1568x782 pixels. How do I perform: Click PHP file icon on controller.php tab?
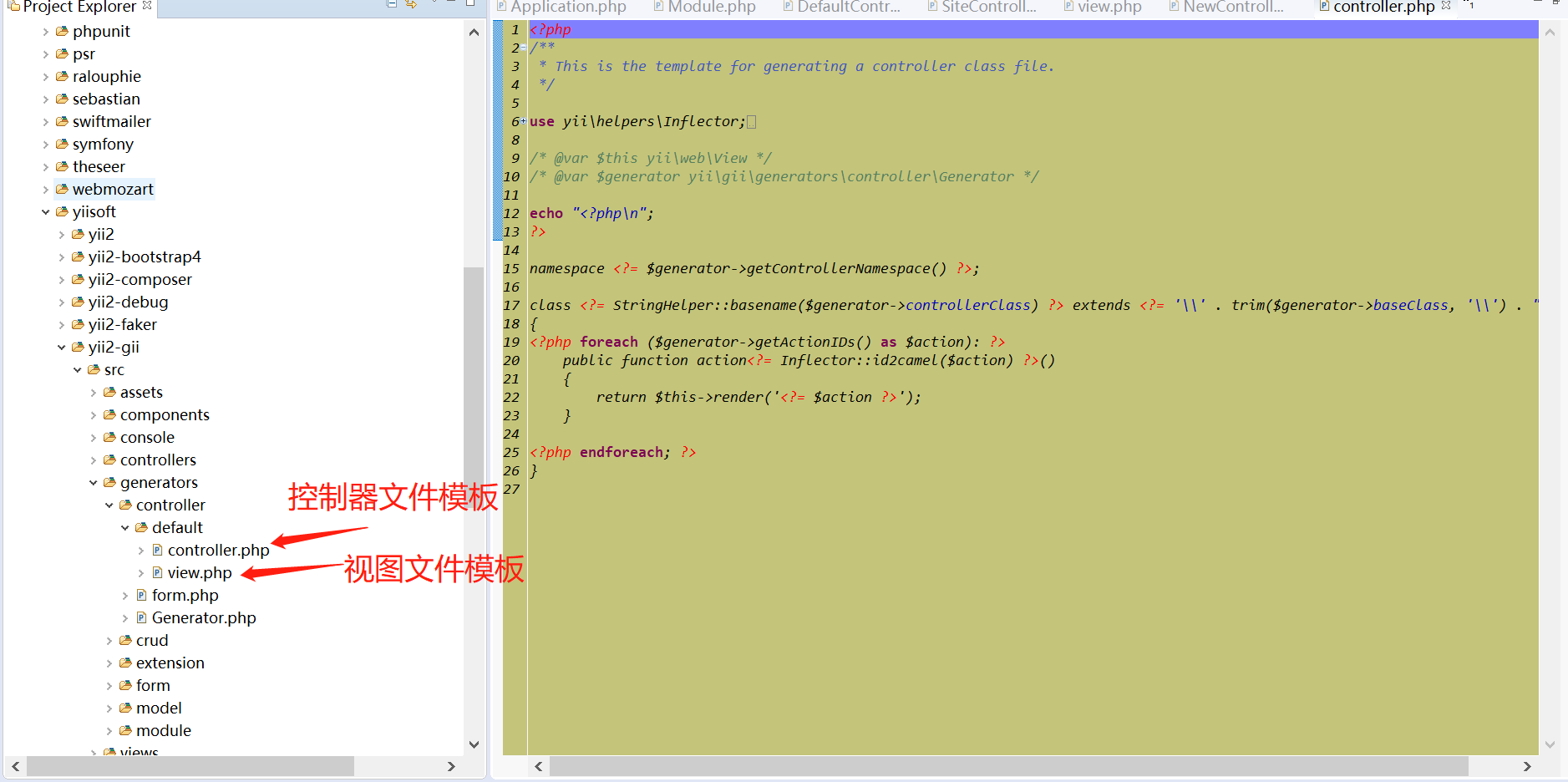pos(1324,6)
